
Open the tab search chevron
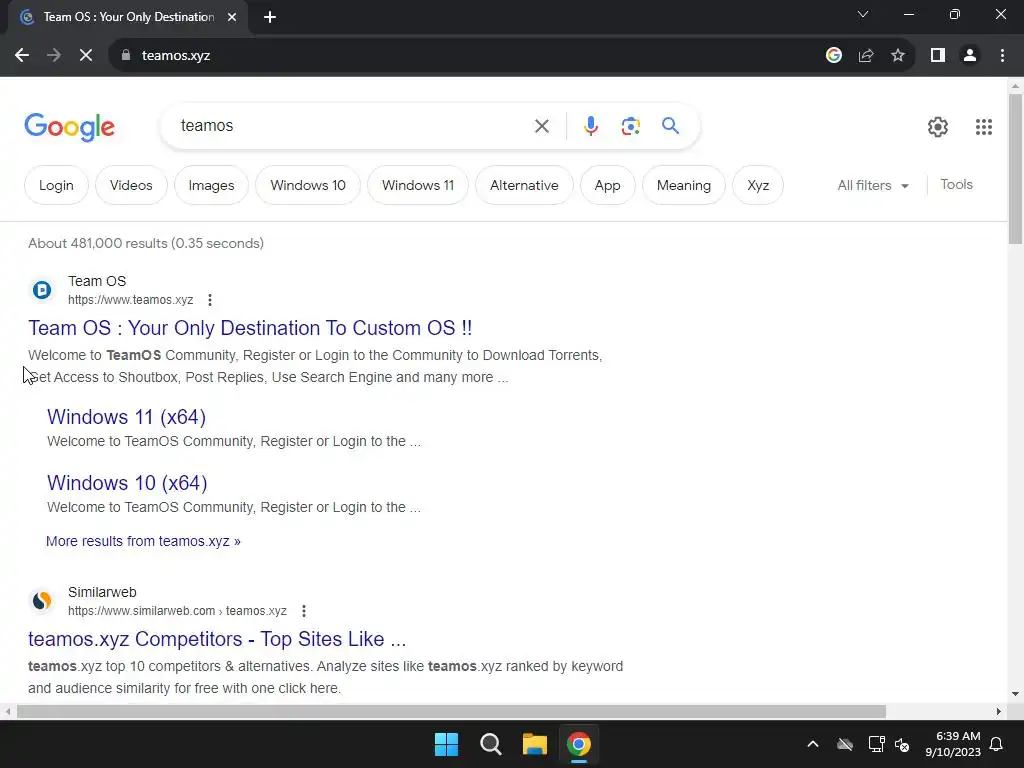863,14
